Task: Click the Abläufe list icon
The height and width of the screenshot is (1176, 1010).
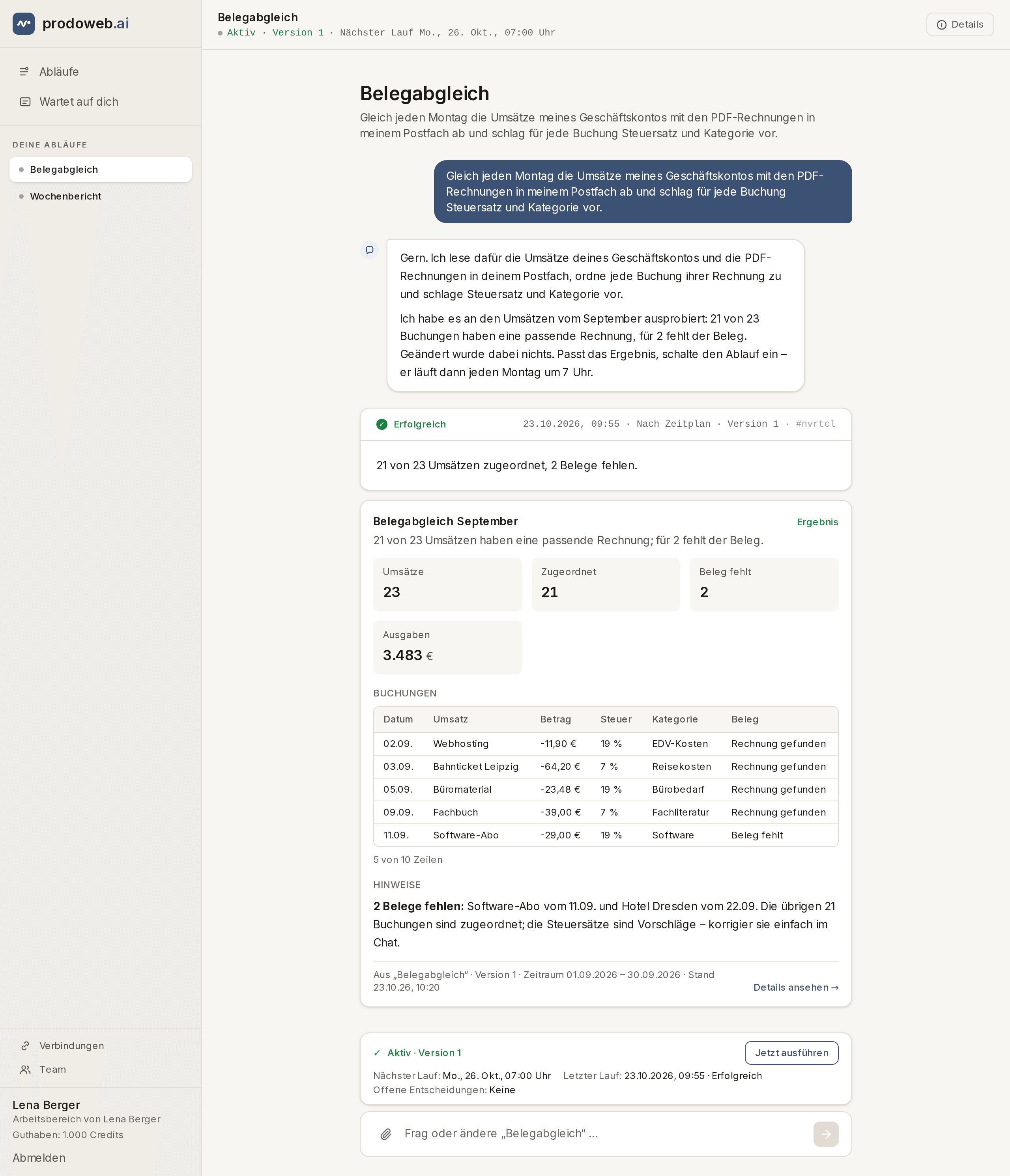Action: 24,71
